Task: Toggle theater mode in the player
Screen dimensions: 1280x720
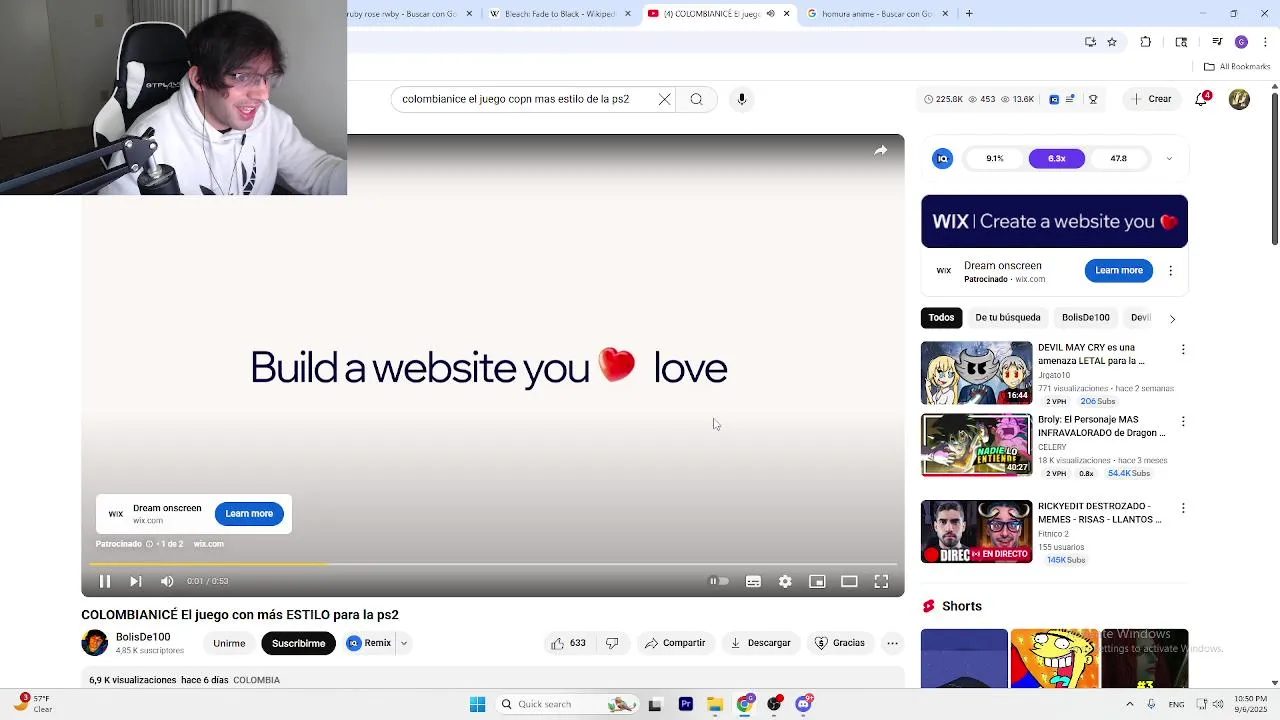Action: [x=849, y=581]
